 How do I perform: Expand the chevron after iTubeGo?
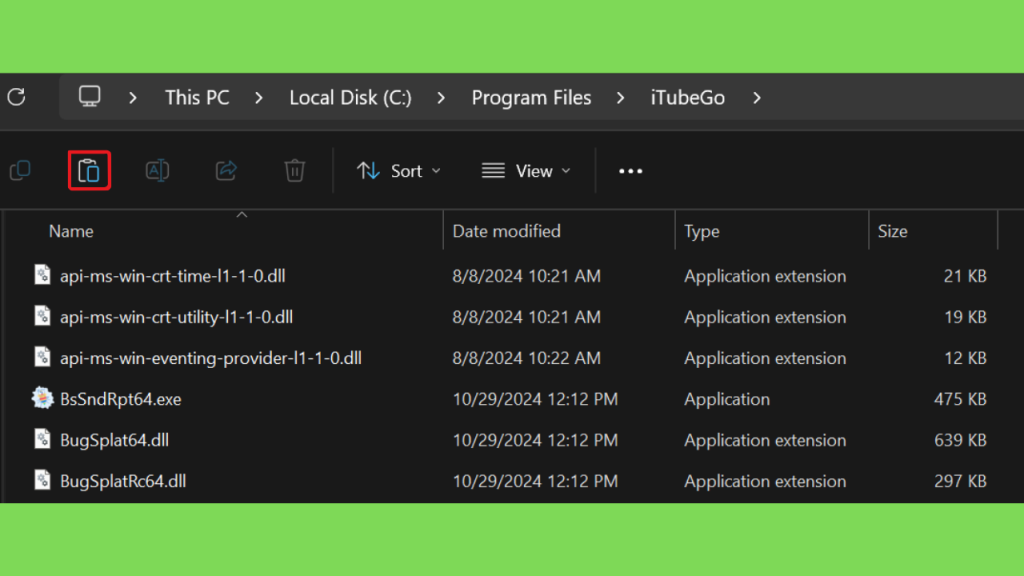click(x=756, y=98)
